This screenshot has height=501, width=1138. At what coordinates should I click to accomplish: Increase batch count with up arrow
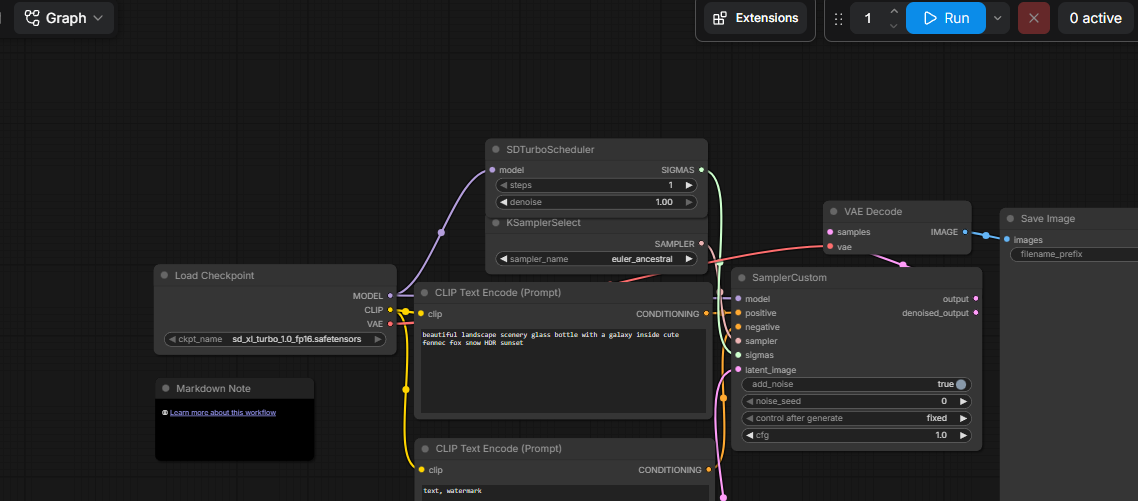(894, 11)
